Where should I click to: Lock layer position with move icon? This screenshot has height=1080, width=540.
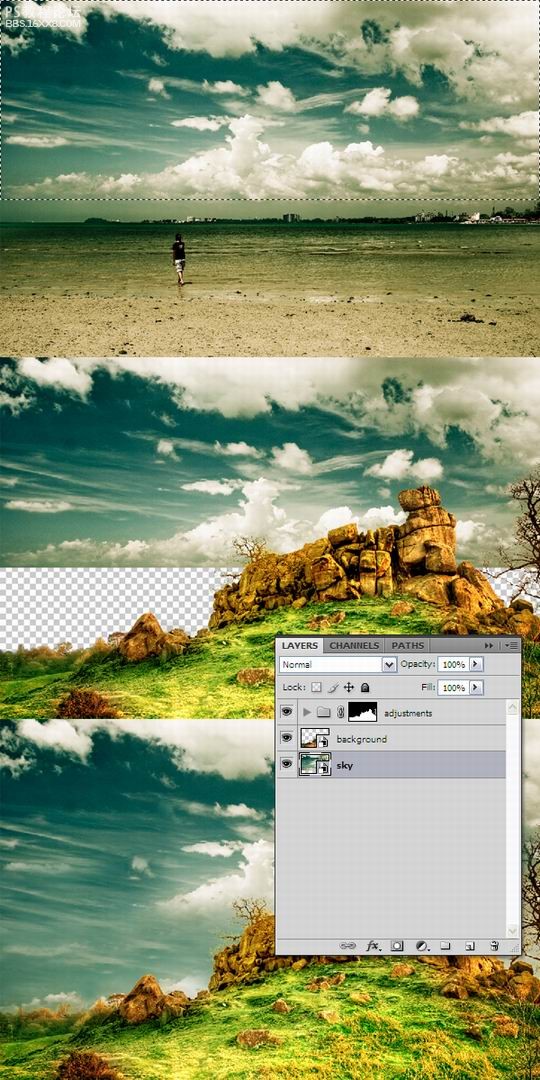pos(349,687)
